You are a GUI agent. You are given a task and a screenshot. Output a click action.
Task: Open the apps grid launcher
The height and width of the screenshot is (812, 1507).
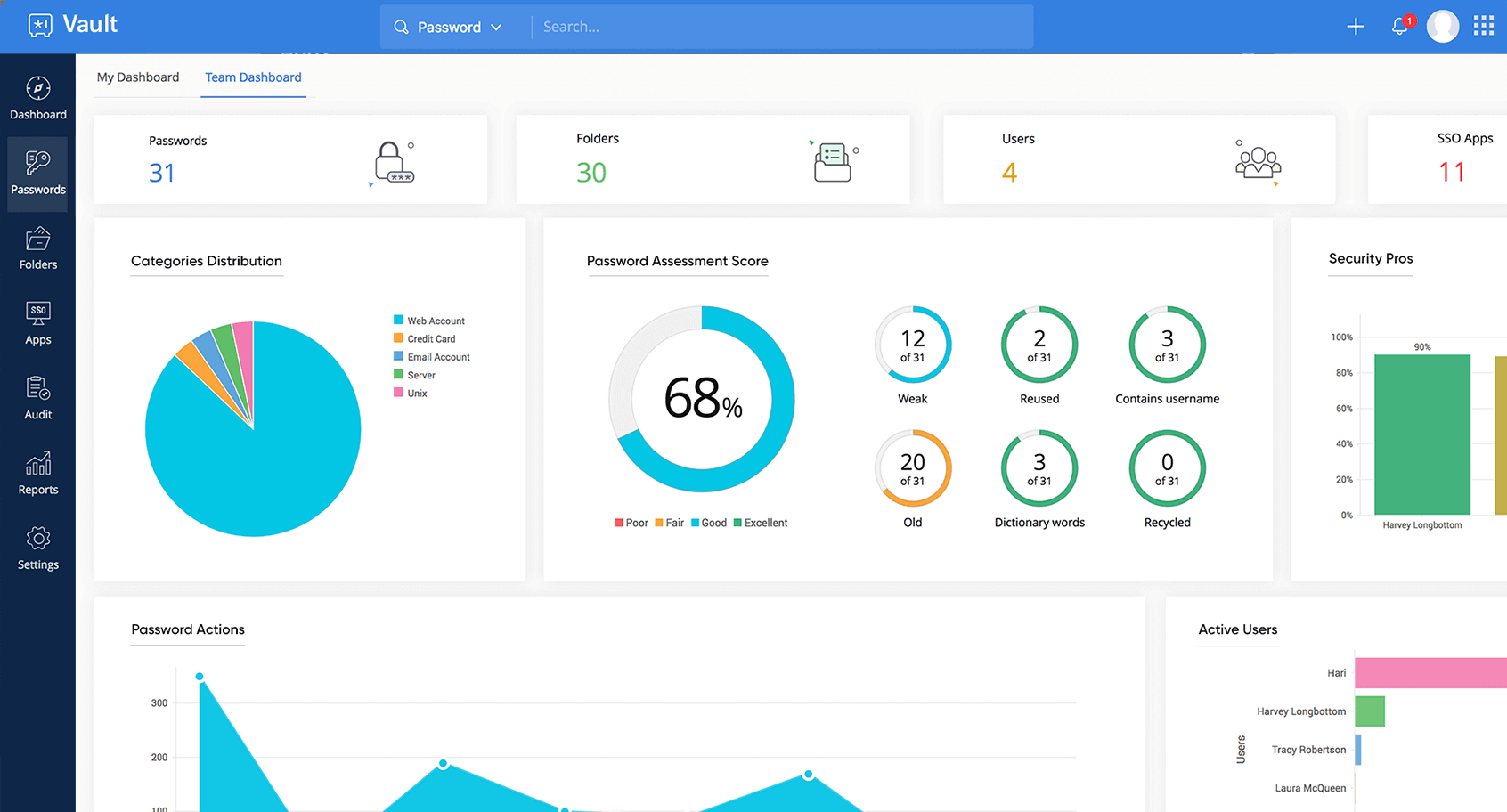pyautogui.click(x=1483, y=26)
